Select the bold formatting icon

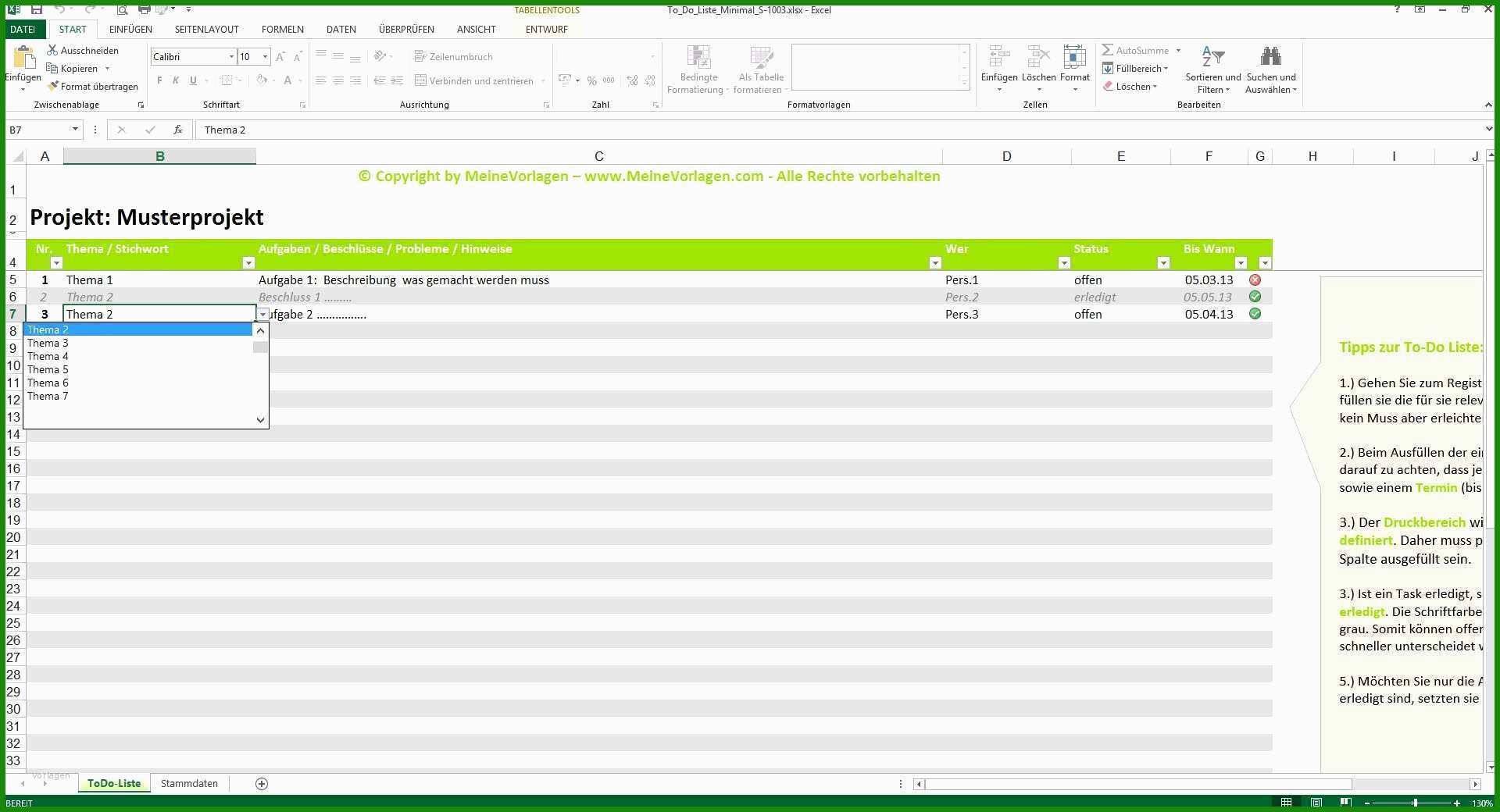click(x=159, y=80)
